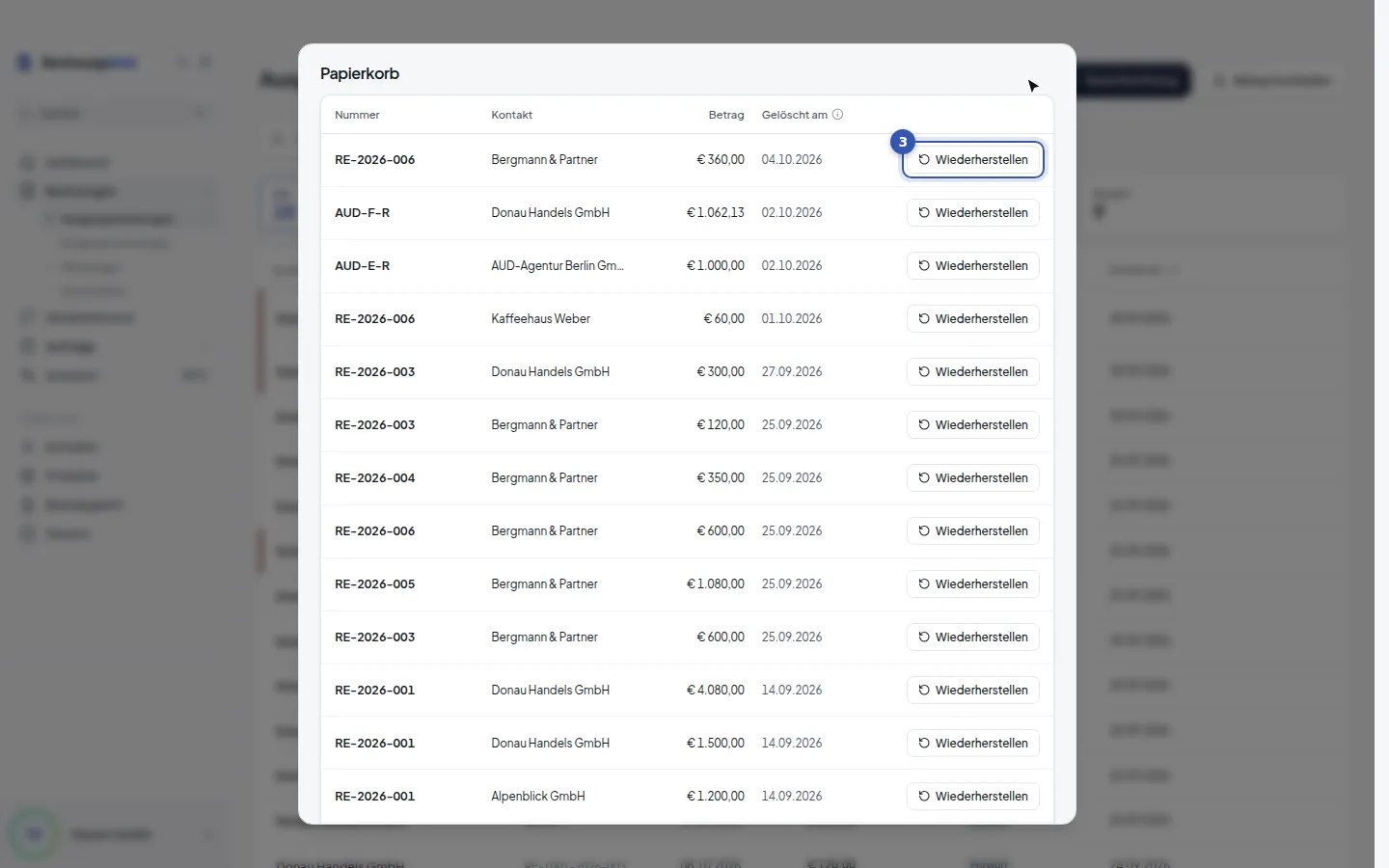Restore the Alpenblick GmbH invoice
Image resolution: width=1389 pixels, height=868 pixels.
pyautogui.click(x=972, y=797)
